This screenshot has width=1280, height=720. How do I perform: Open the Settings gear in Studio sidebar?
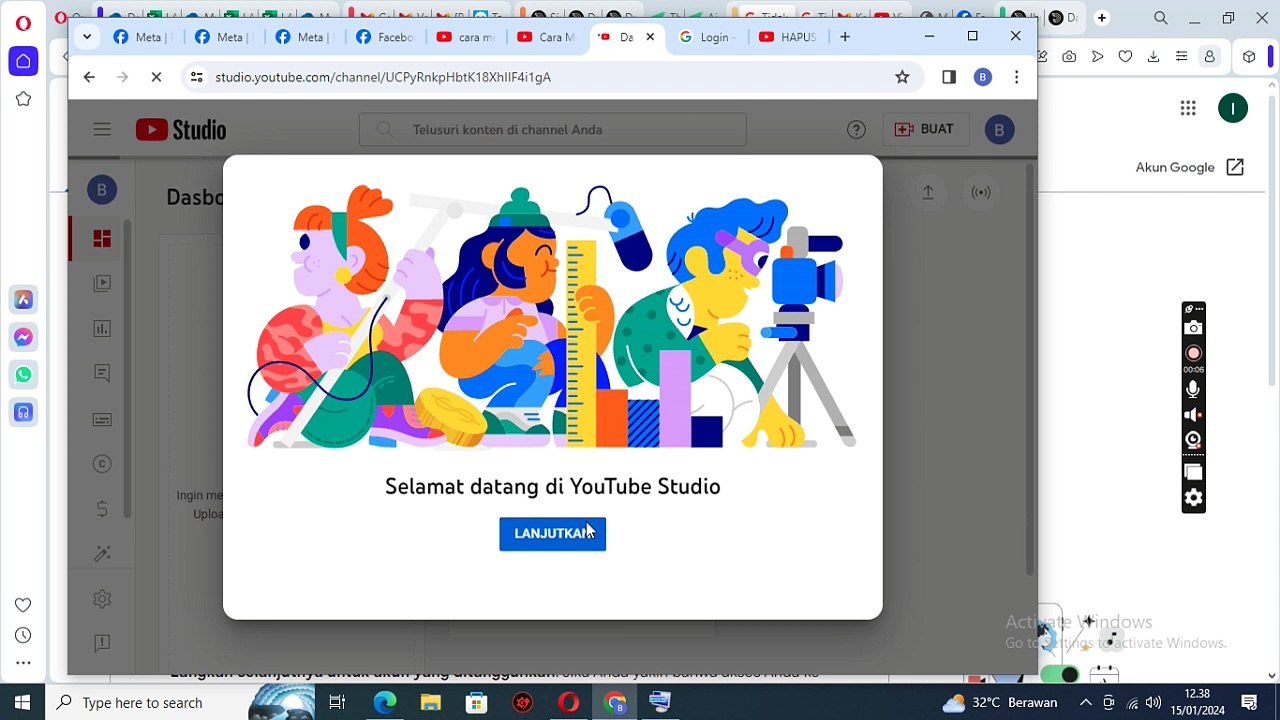tap(102, 599)
